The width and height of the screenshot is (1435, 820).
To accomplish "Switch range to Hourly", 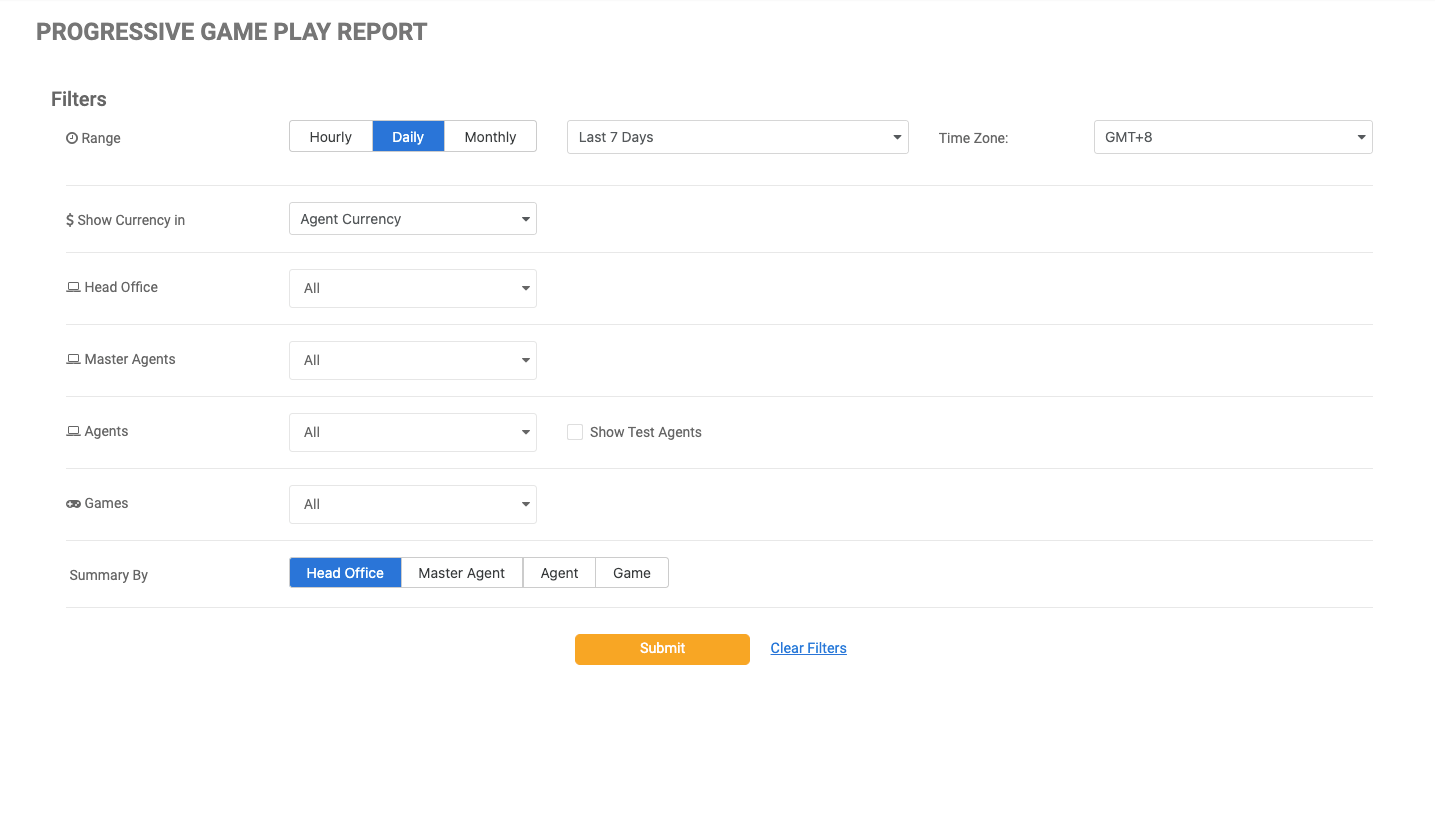I will [x=330, y=137].
